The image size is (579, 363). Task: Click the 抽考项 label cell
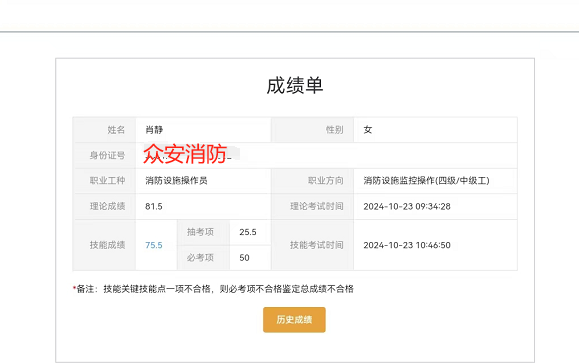click(x=203, y=232)
